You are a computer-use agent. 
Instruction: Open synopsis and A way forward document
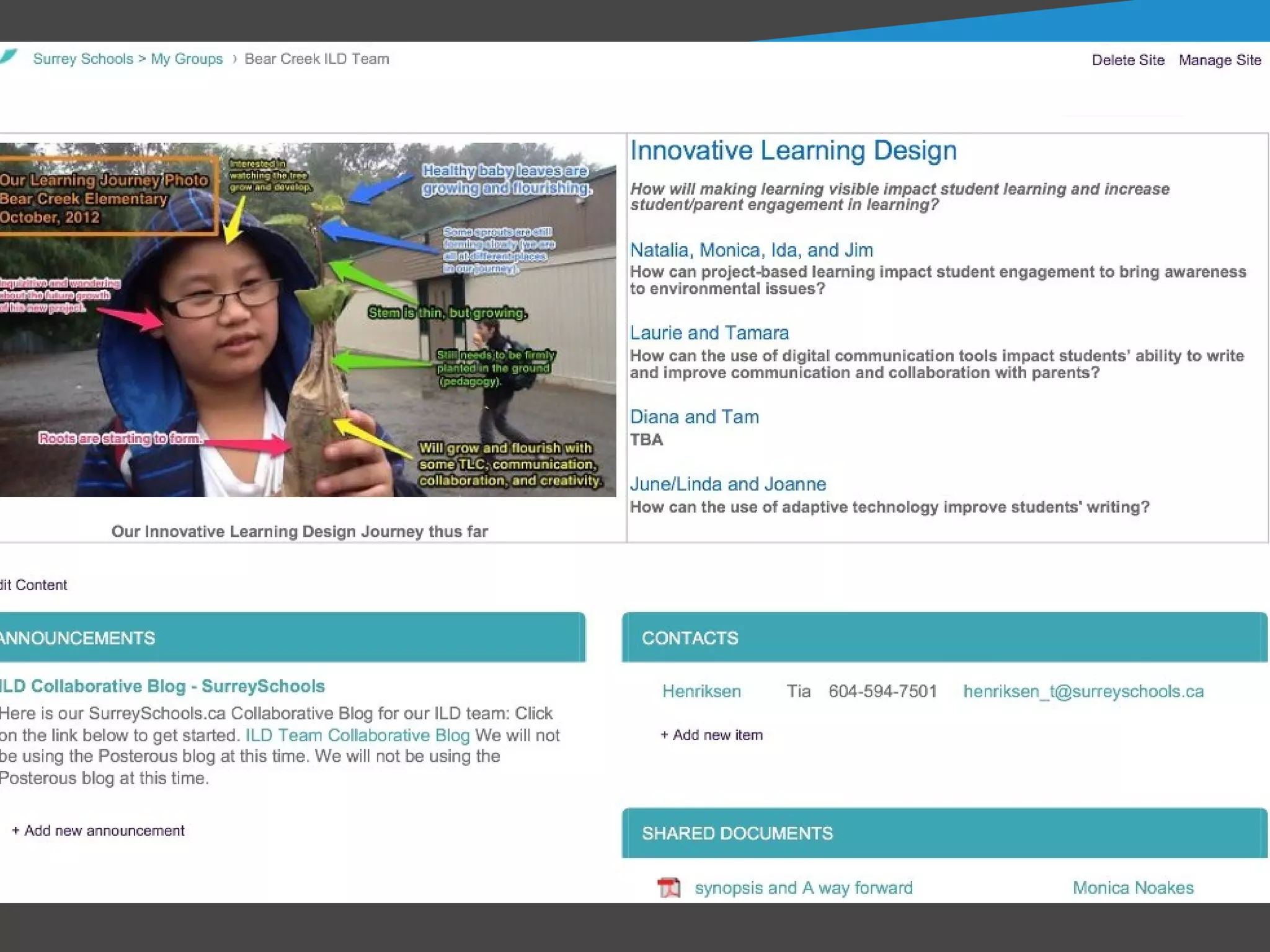803,888
